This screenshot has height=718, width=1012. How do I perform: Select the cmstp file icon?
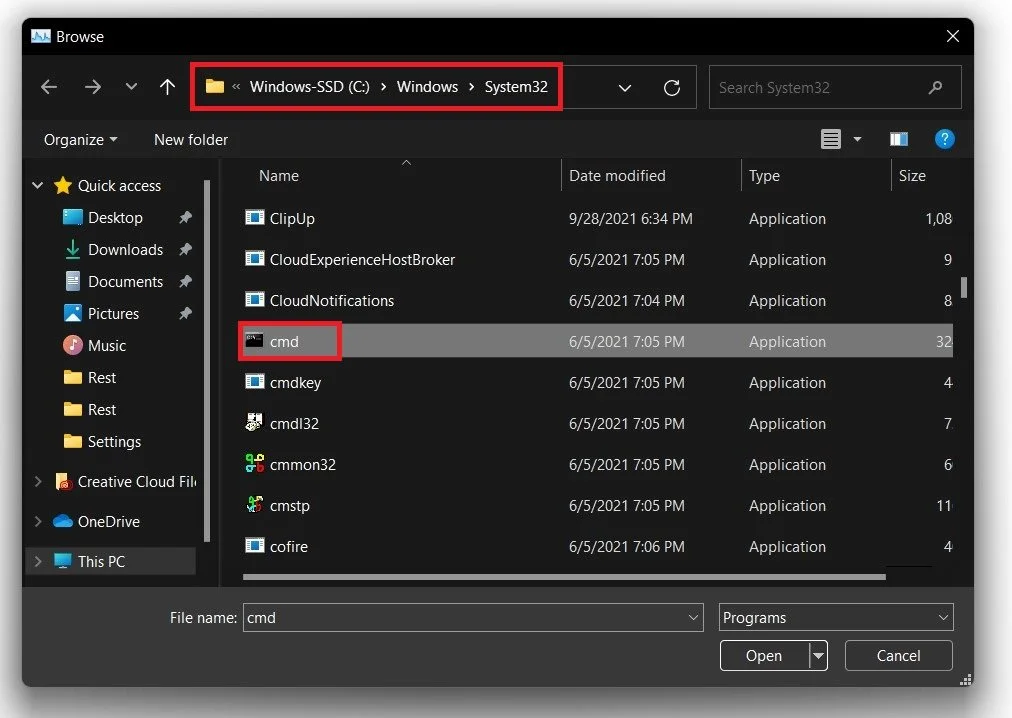pos(255,504)
